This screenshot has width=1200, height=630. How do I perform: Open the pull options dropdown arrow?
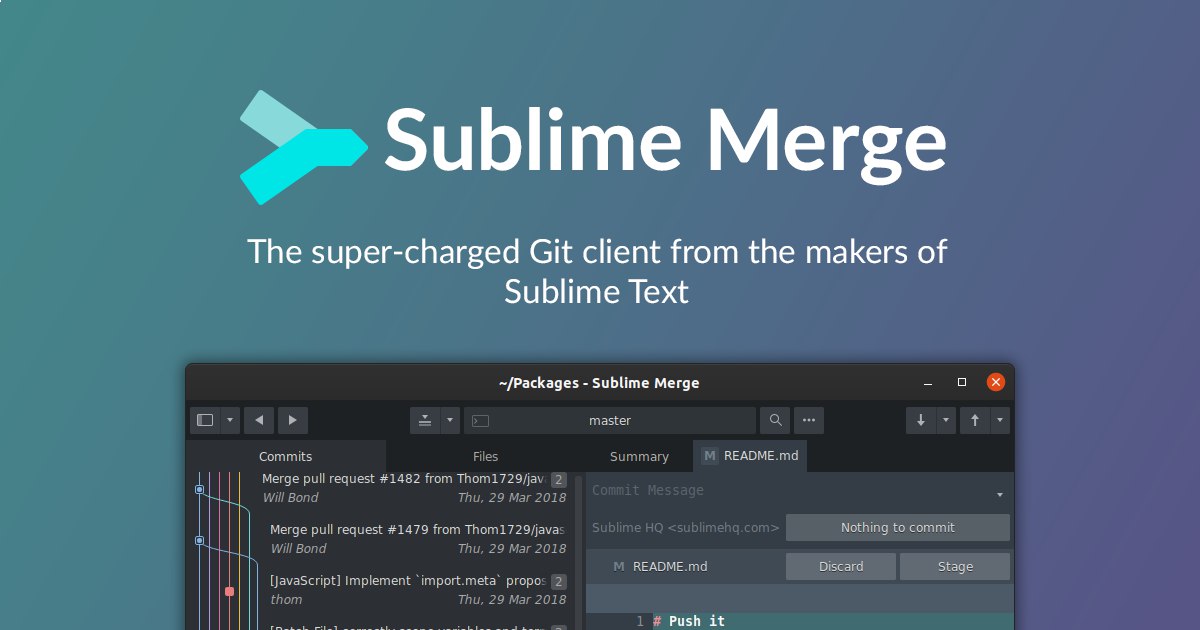pos(946,420)
